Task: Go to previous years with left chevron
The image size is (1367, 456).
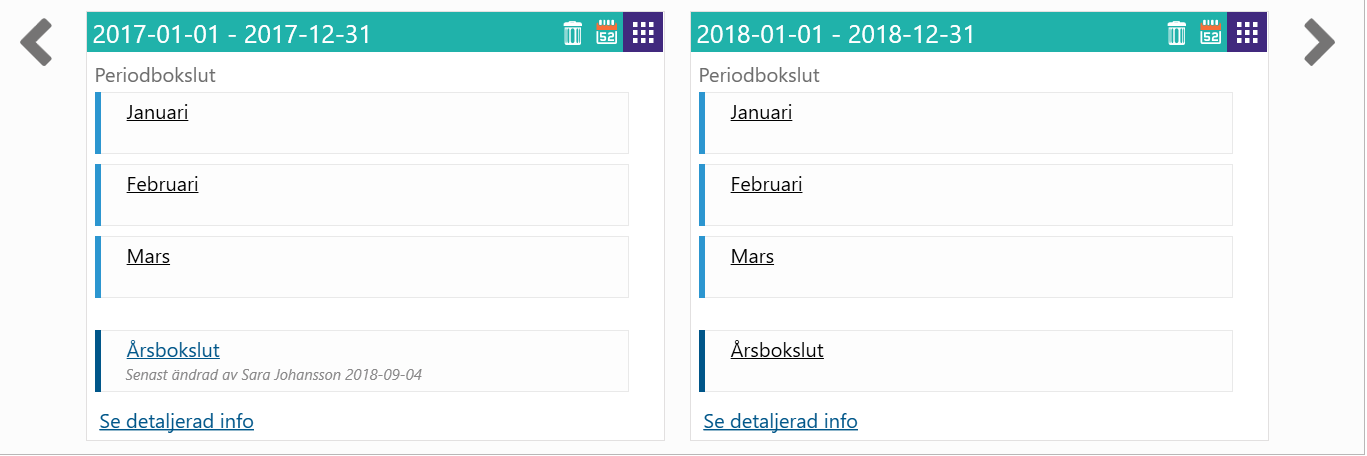Action: 36,43
